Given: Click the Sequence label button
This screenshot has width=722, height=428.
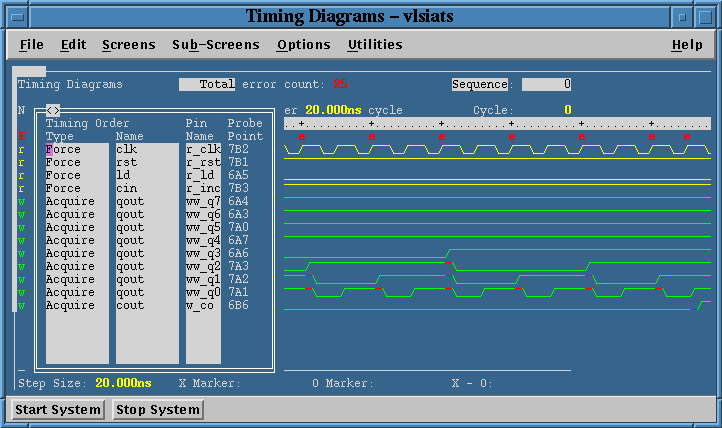Looking at the screenshot, I should click(x=479, y=84).
